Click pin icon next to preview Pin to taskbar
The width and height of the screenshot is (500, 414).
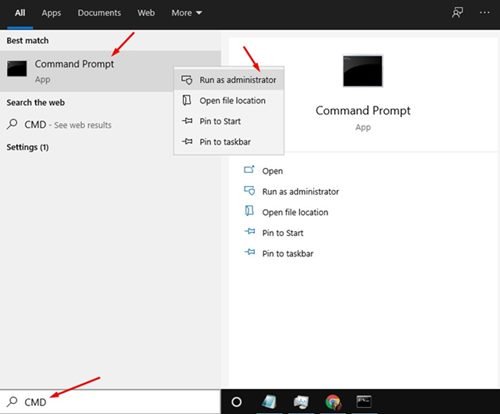[250, 252]
